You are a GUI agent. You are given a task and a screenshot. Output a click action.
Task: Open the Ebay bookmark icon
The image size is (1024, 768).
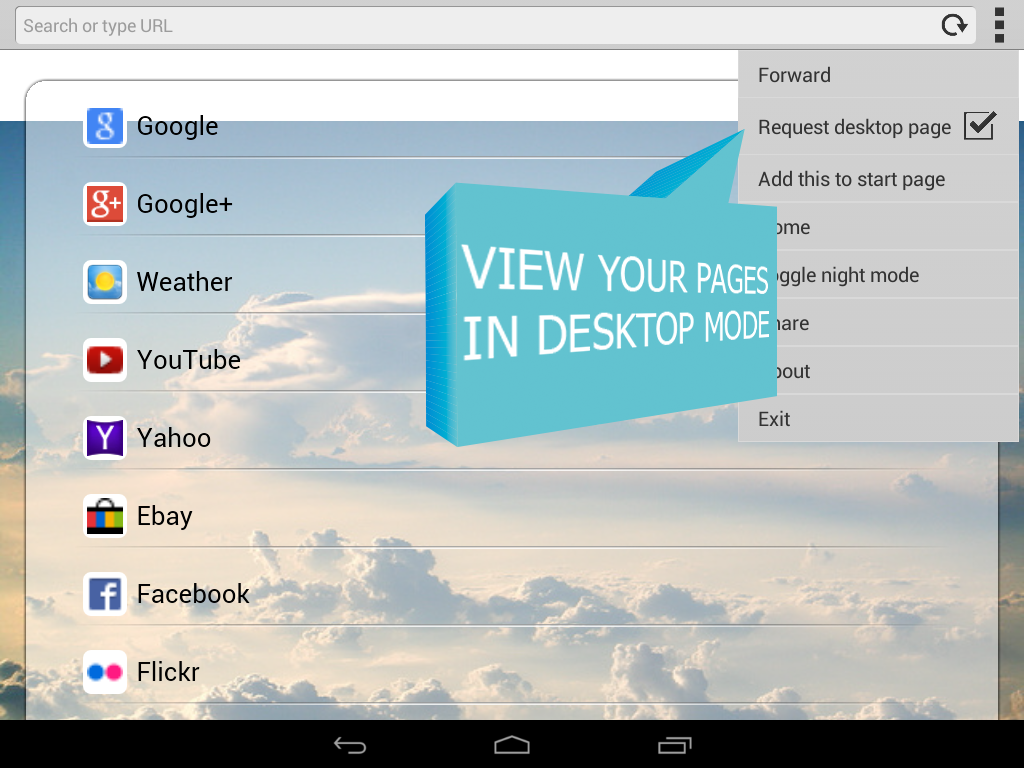tap(104, 516)
